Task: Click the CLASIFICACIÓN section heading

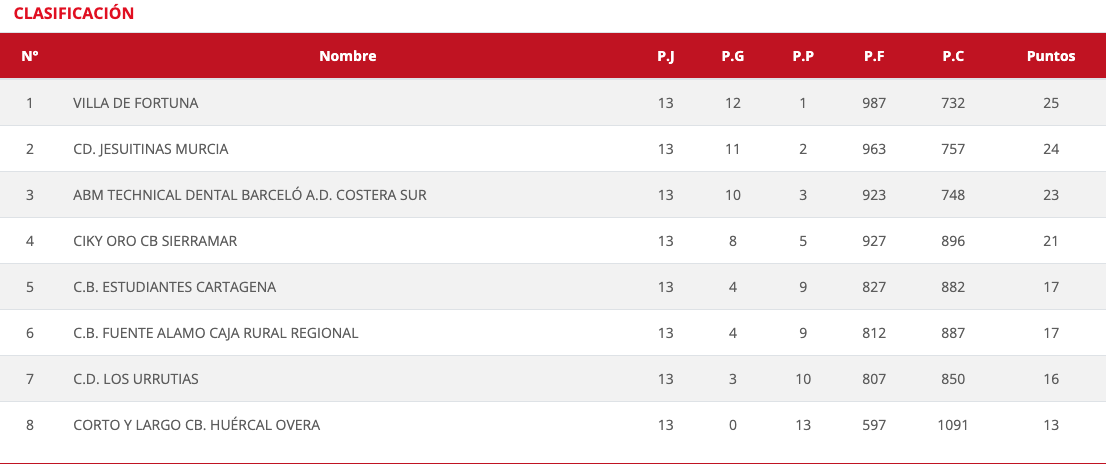Action: pos(74,13)
